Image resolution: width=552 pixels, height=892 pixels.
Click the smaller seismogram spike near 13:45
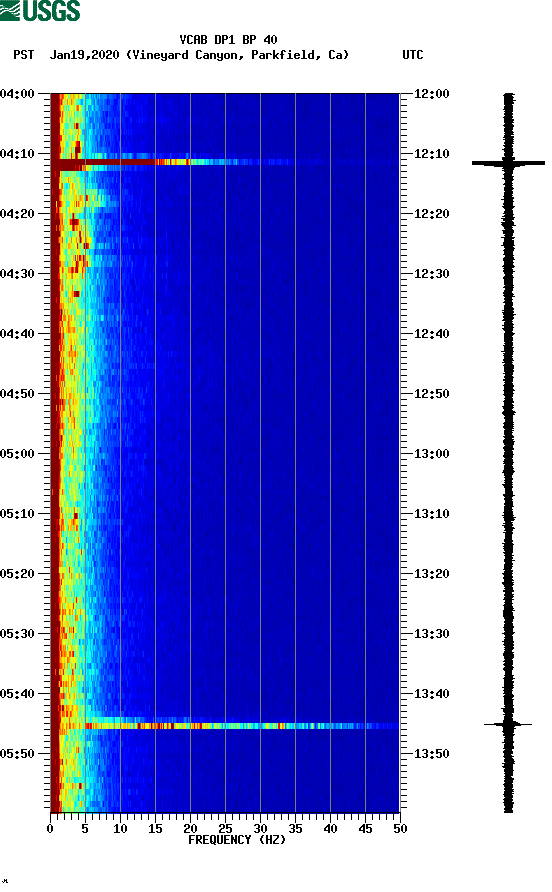508,724
